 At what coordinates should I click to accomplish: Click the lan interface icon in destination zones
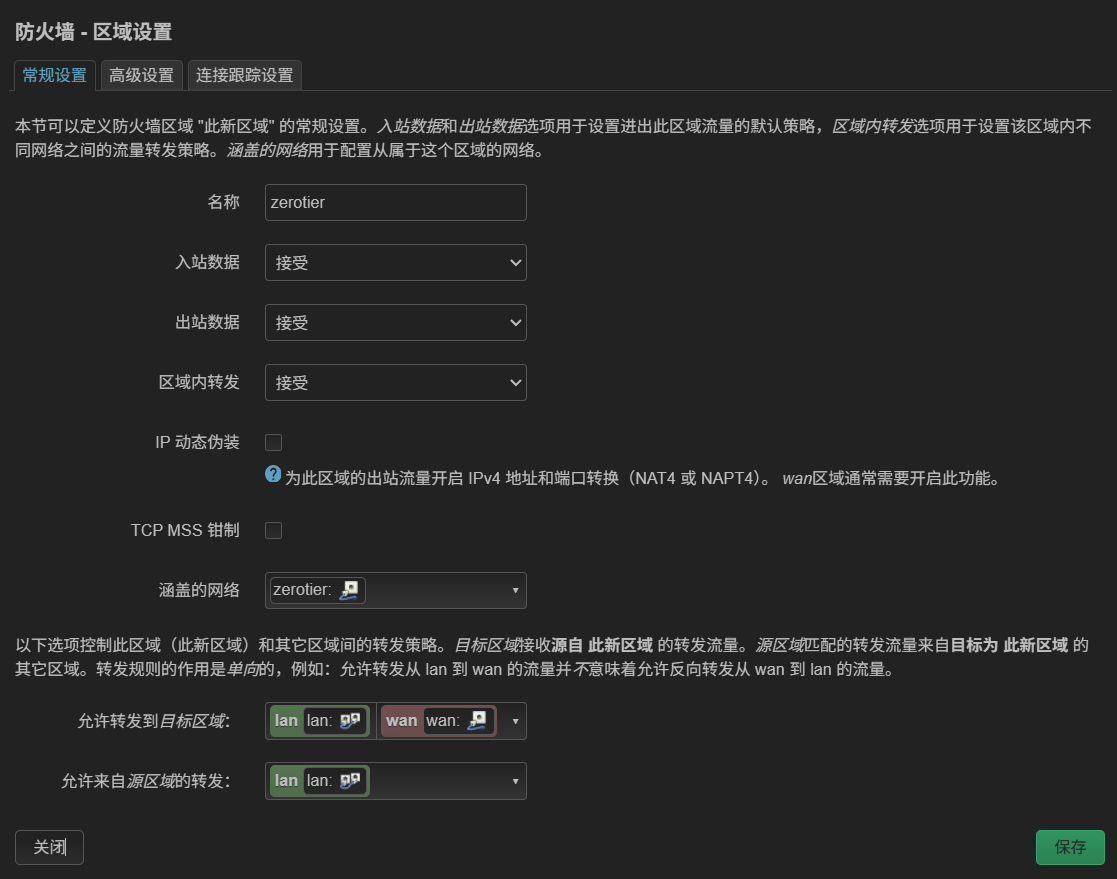(350, 721)
